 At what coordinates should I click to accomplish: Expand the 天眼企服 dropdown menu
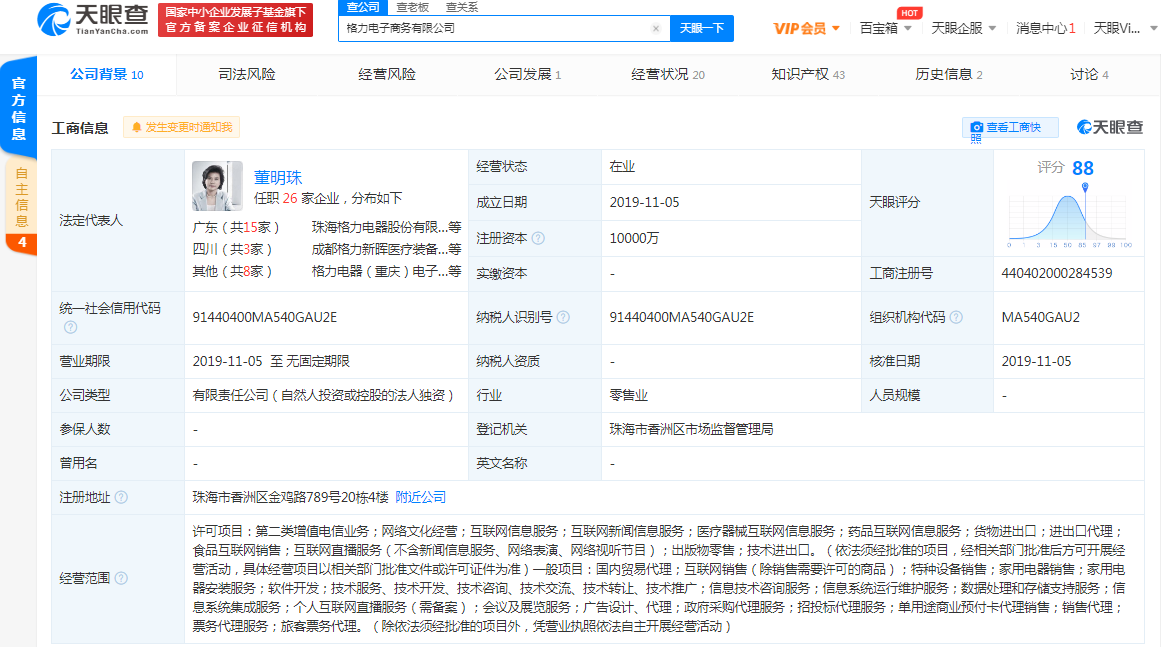click(x=963, y=28)
